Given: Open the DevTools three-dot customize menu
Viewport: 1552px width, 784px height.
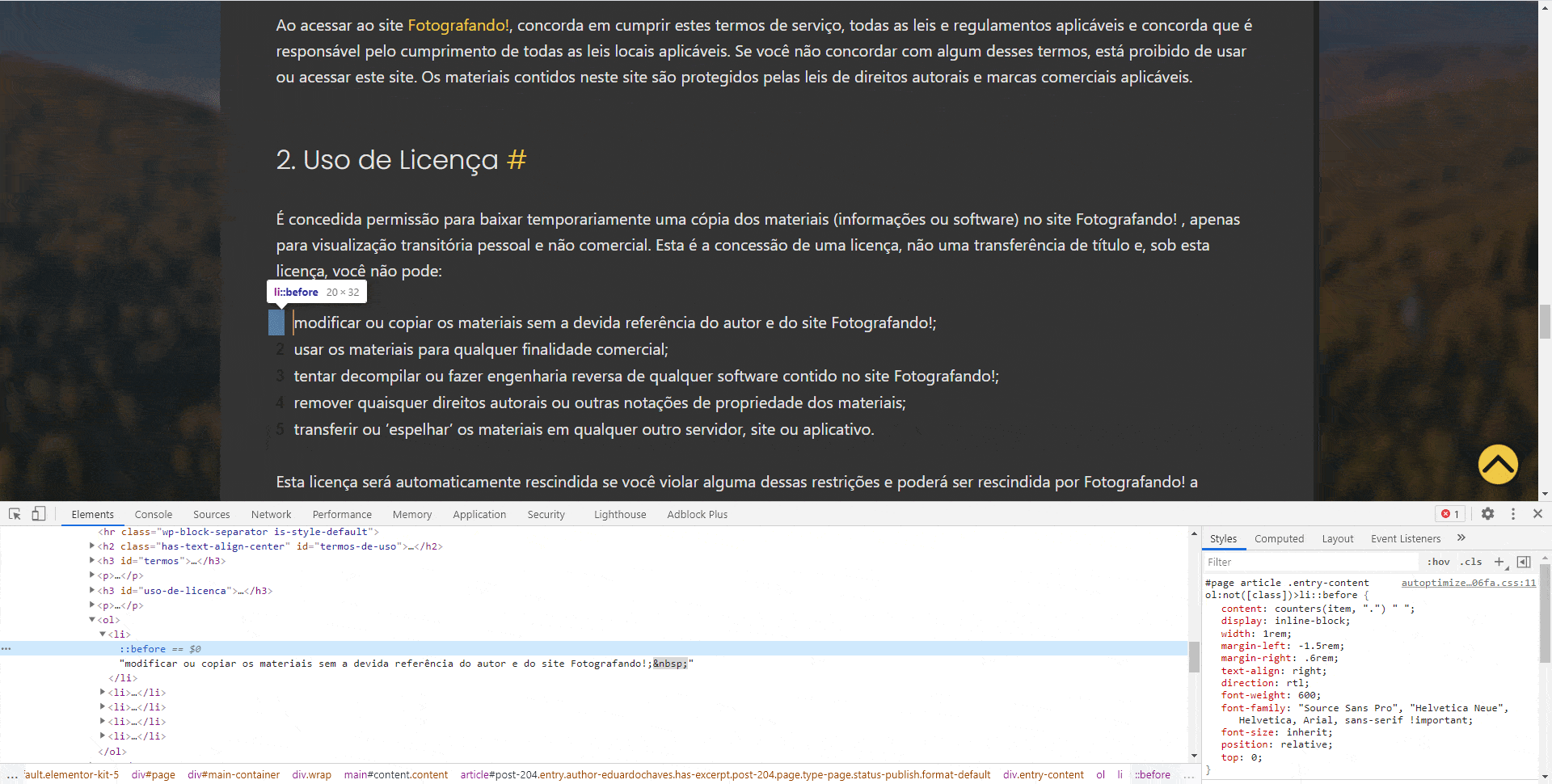Looking at the screenshot, I should click(1513, 514).
